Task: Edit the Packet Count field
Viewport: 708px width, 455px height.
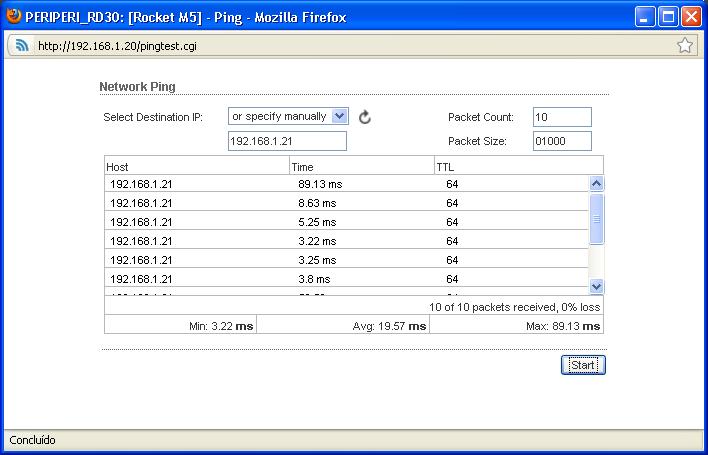Action: pos(562,117)
